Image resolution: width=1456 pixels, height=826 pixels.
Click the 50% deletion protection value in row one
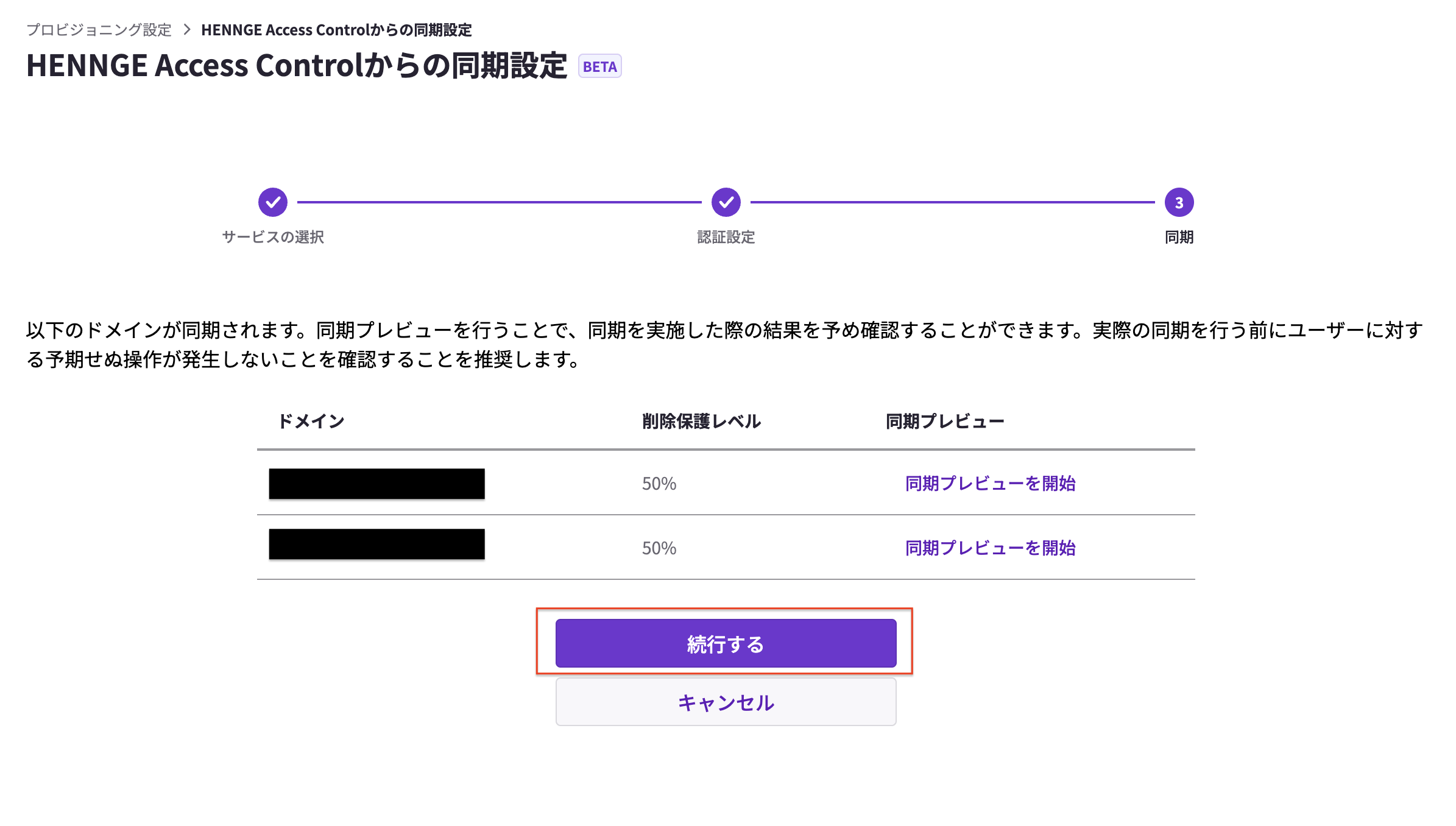click(658, 482)
